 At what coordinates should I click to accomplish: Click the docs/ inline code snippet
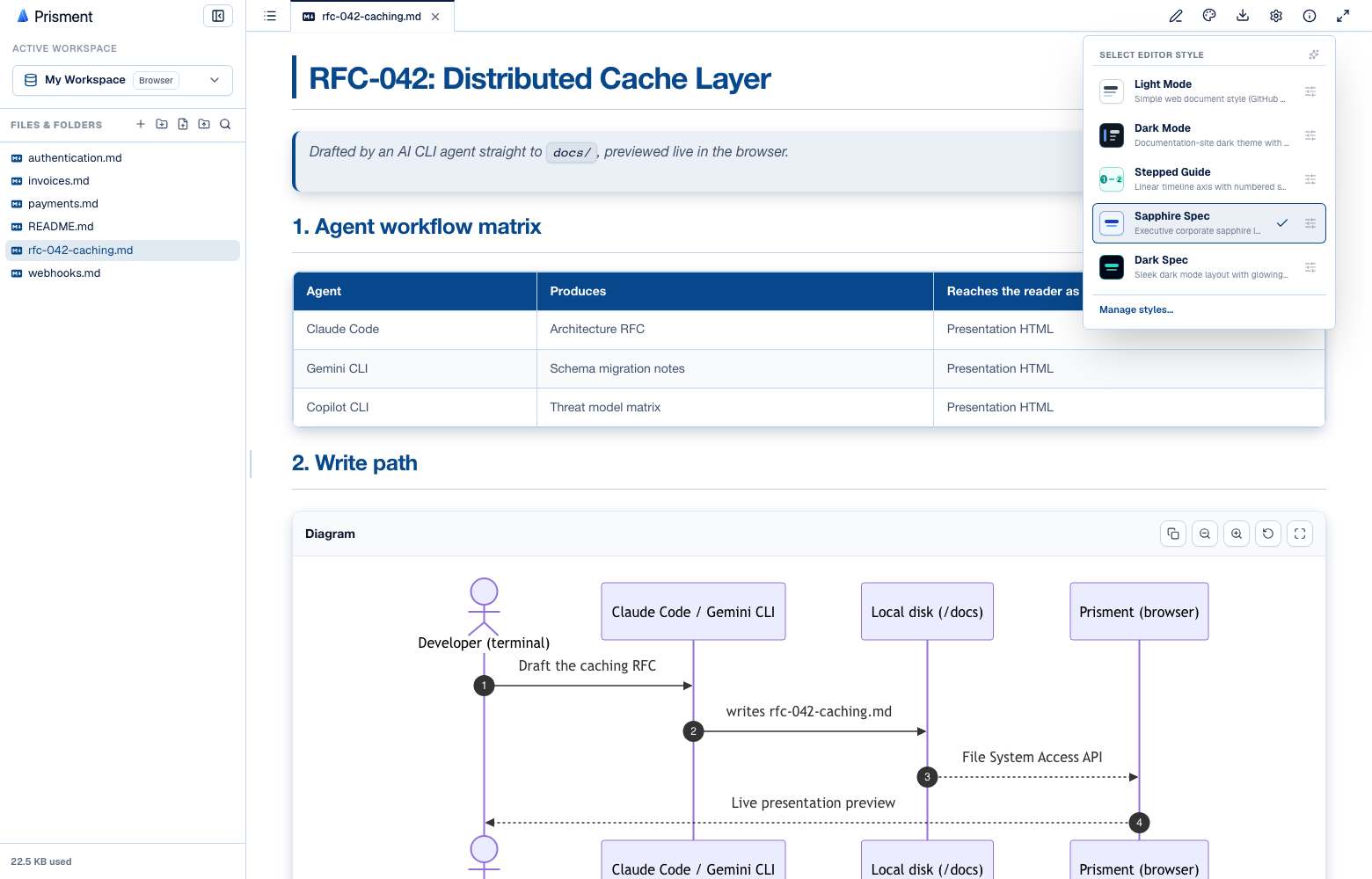(x=572, y=152)
